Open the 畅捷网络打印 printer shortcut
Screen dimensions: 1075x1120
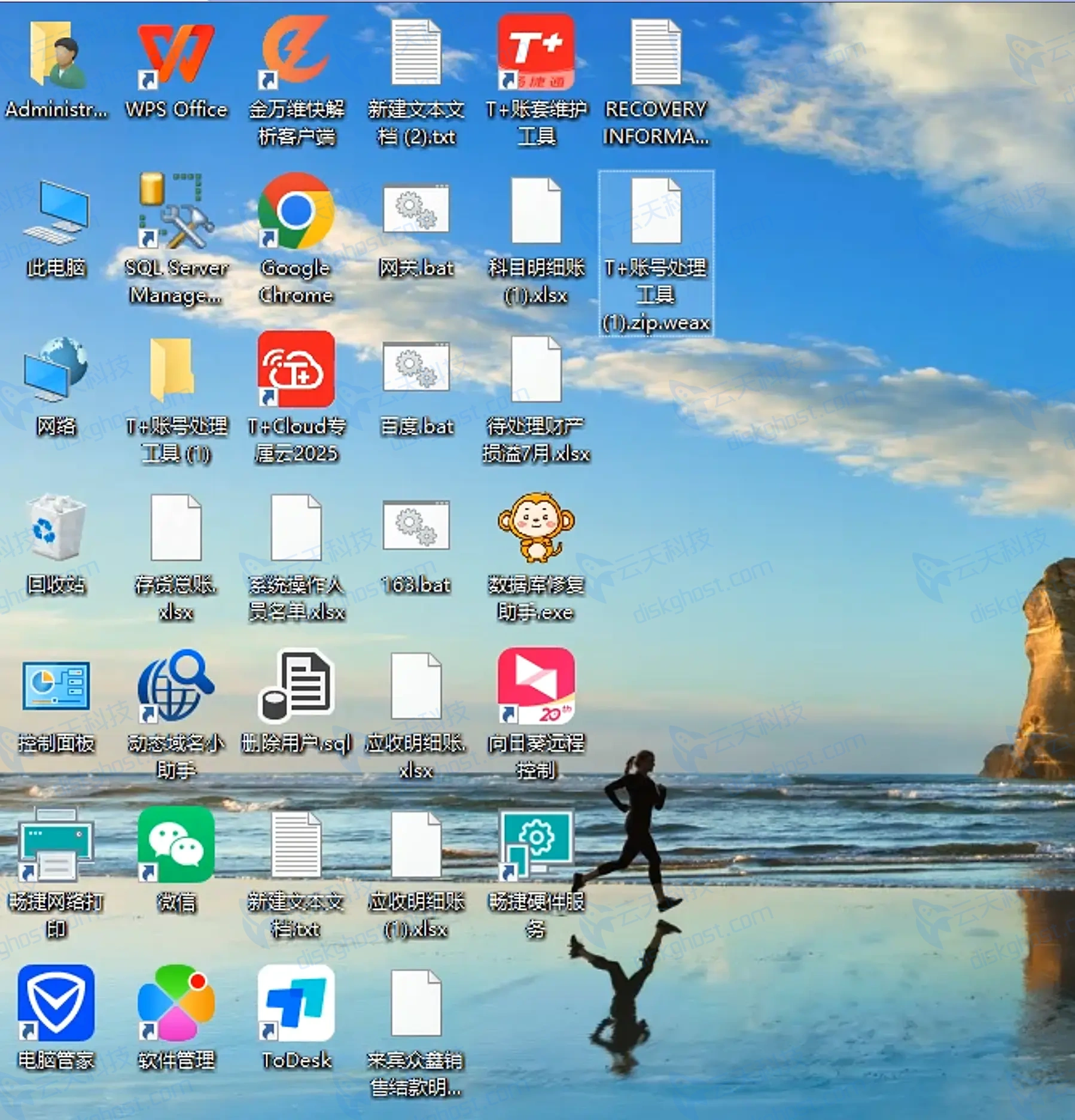57,845
